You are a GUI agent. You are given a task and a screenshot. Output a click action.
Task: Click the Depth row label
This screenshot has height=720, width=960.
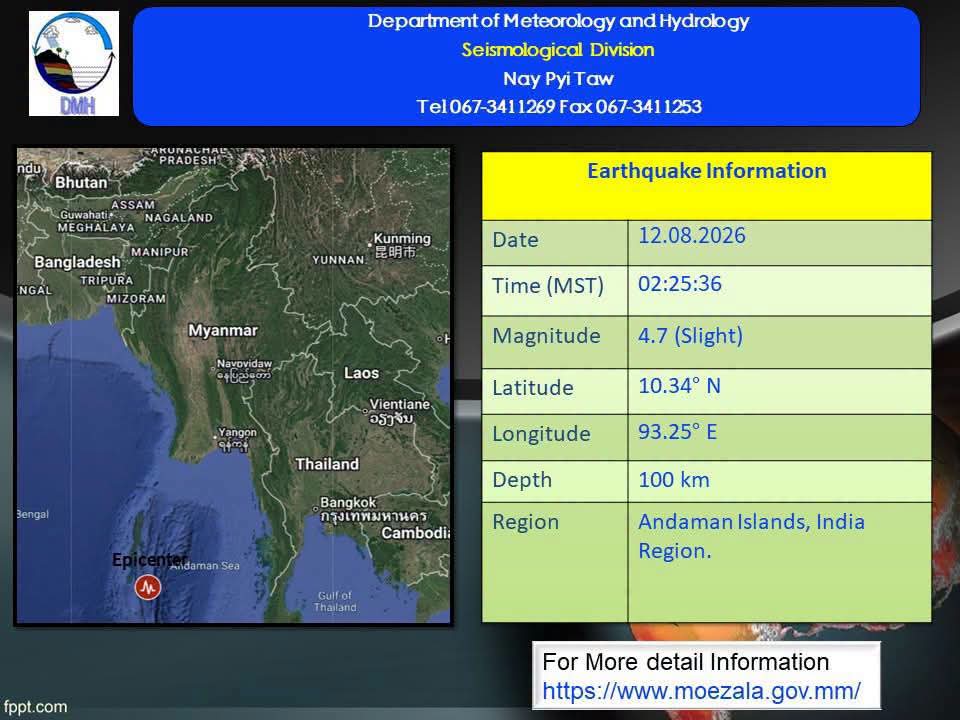[522, 481]
